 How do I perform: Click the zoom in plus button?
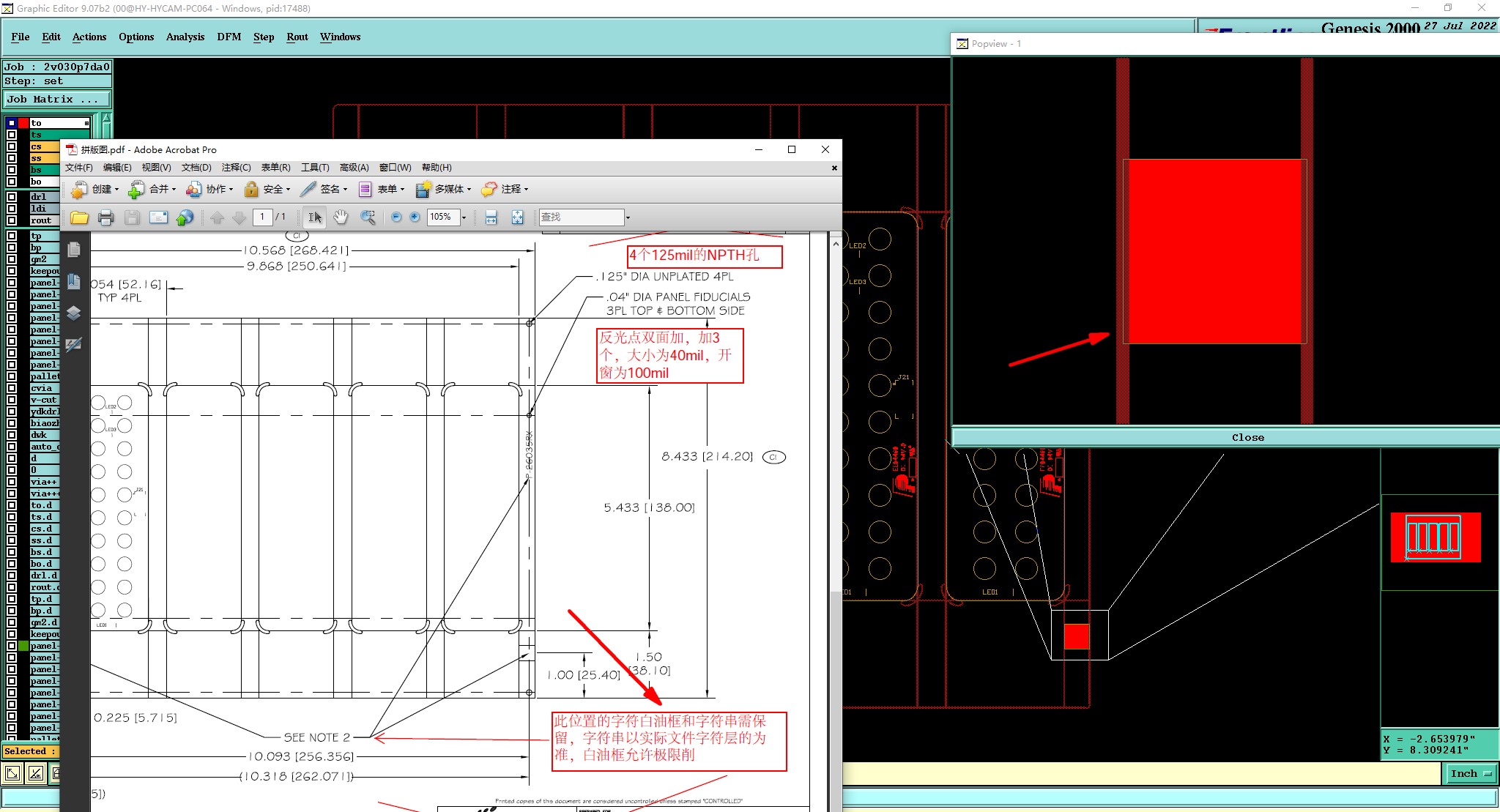coord(415,217)
